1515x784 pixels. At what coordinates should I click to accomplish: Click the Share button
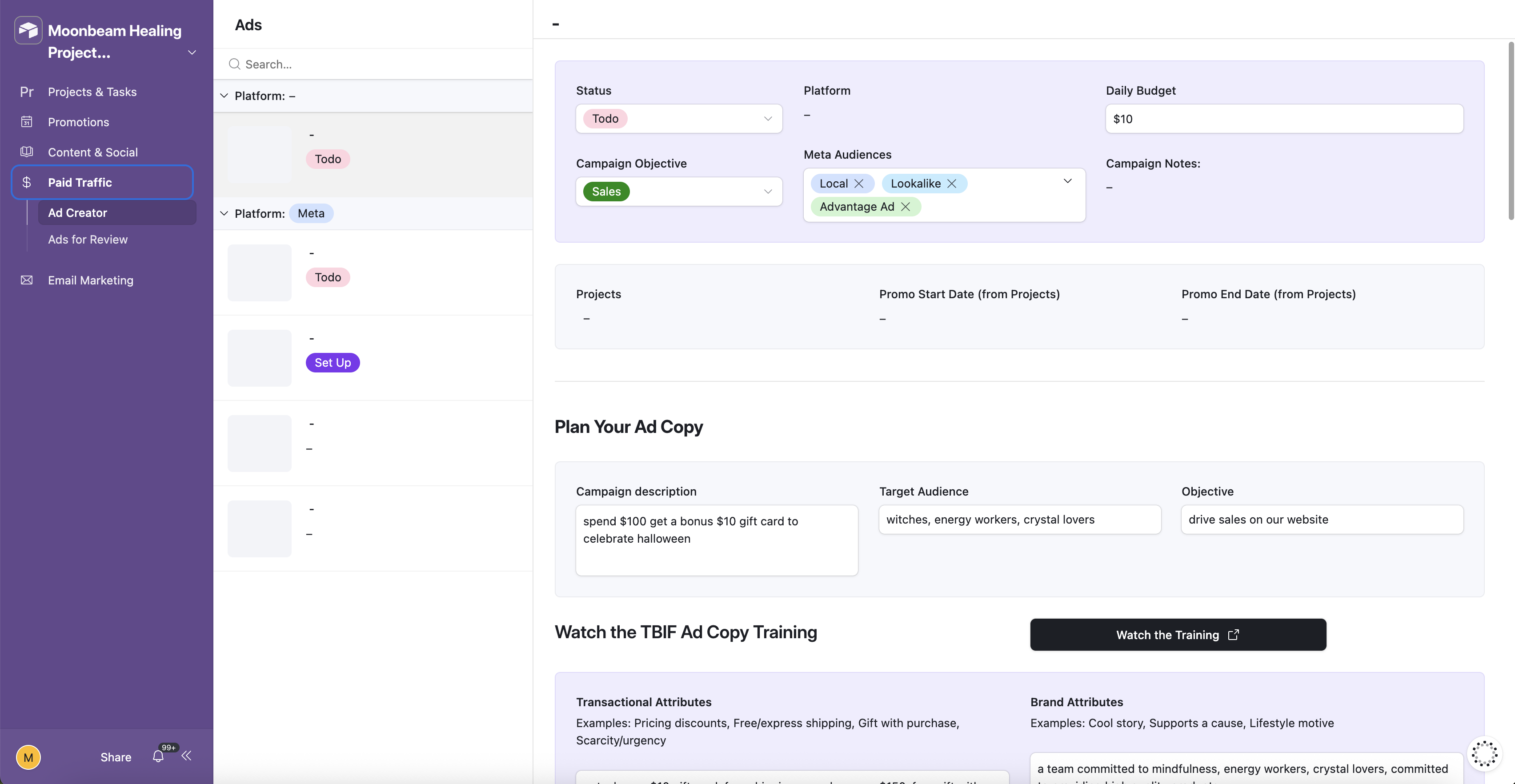[116, 757]
